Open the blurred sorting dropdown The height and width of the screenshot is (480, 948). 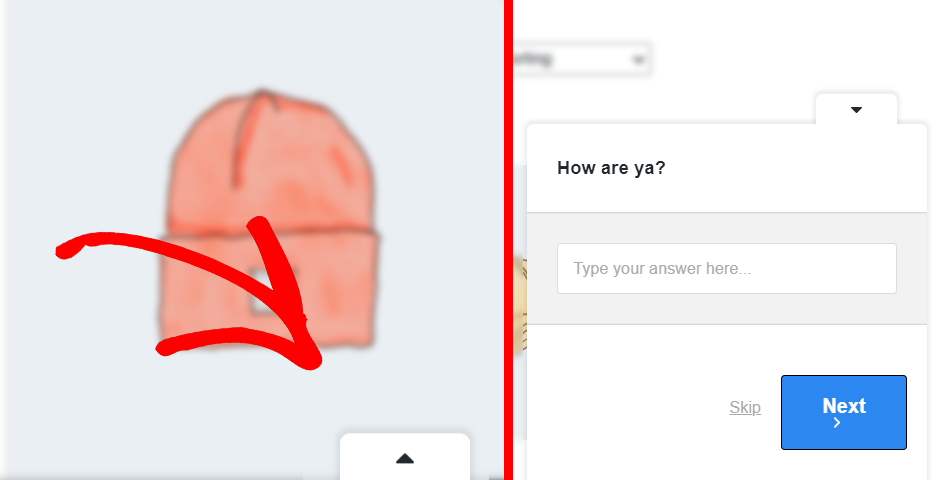click(x=582, y=59)
